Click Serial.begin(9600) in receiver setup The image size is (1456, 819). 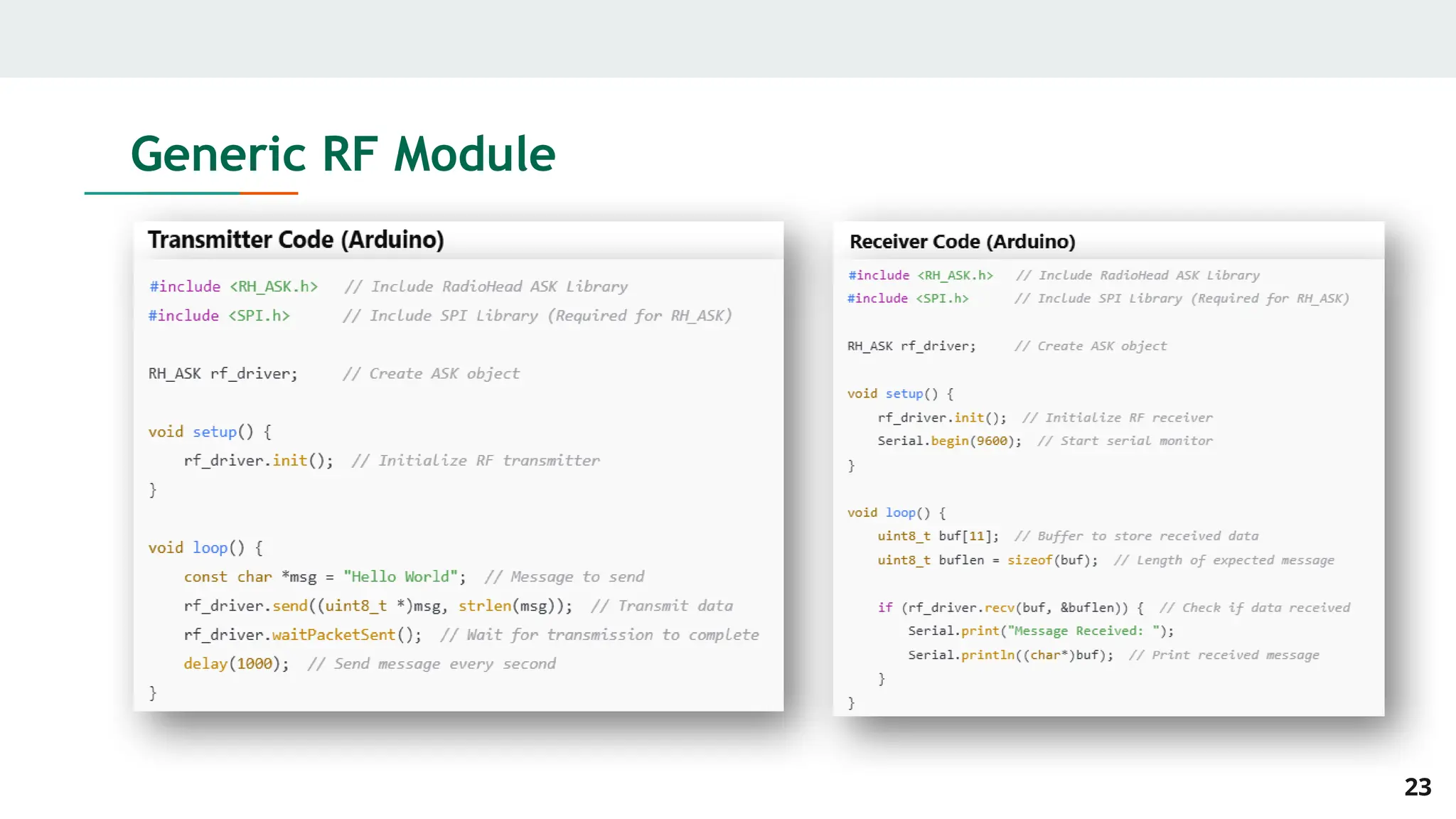(x=948, y=441)
